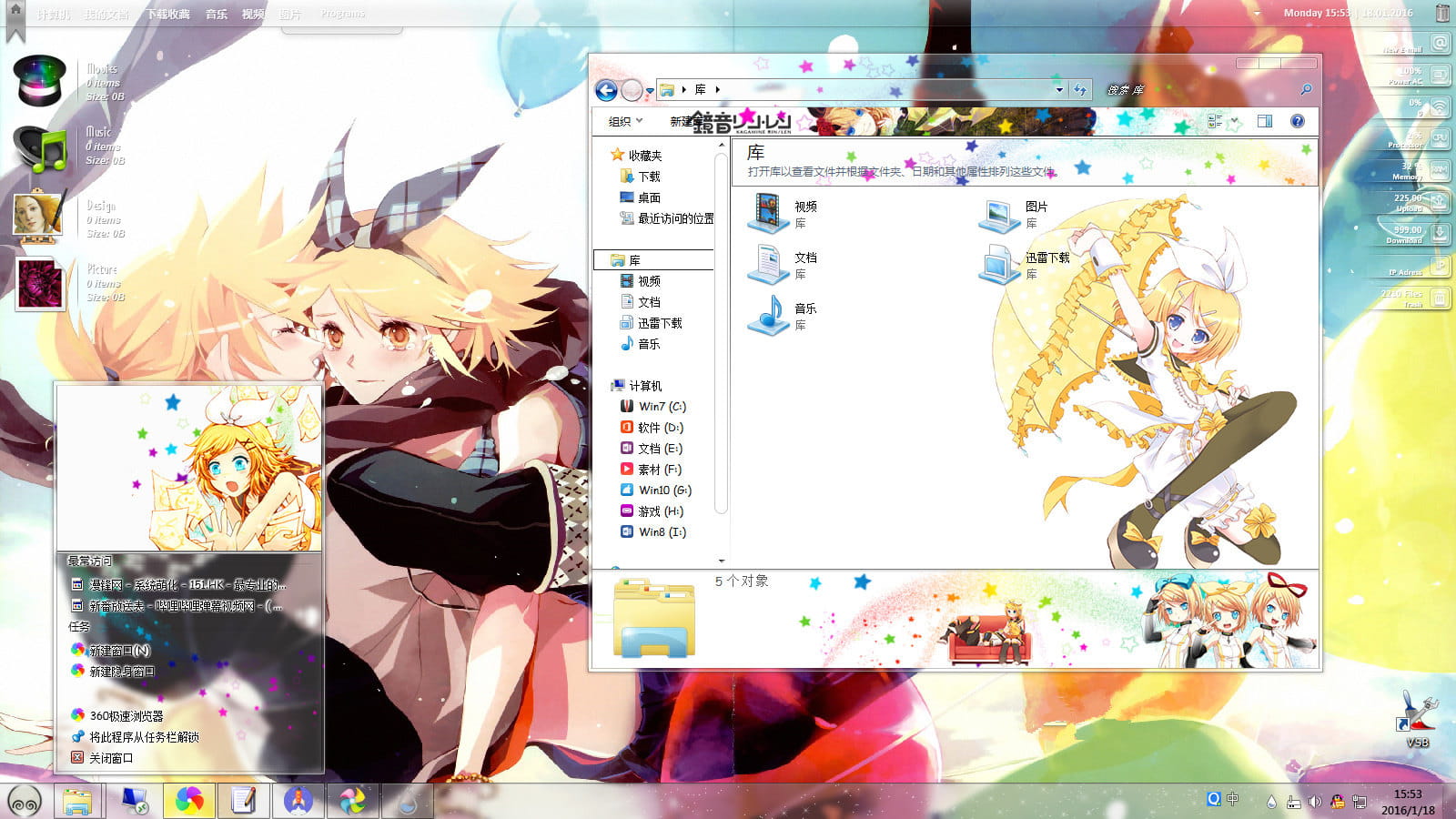Open Win7 (C:) drive
Screen dimensions: 1456x819
(653, 407)
